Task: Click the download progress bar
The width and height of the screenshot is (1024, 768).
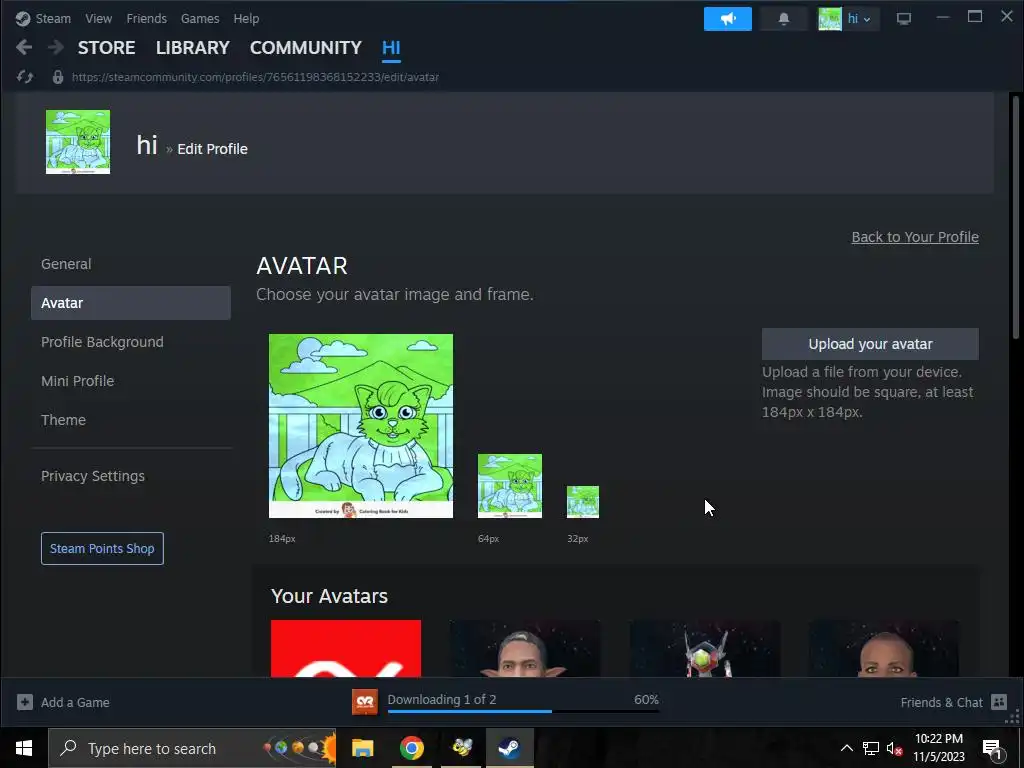Action: (x=523, y=711)
